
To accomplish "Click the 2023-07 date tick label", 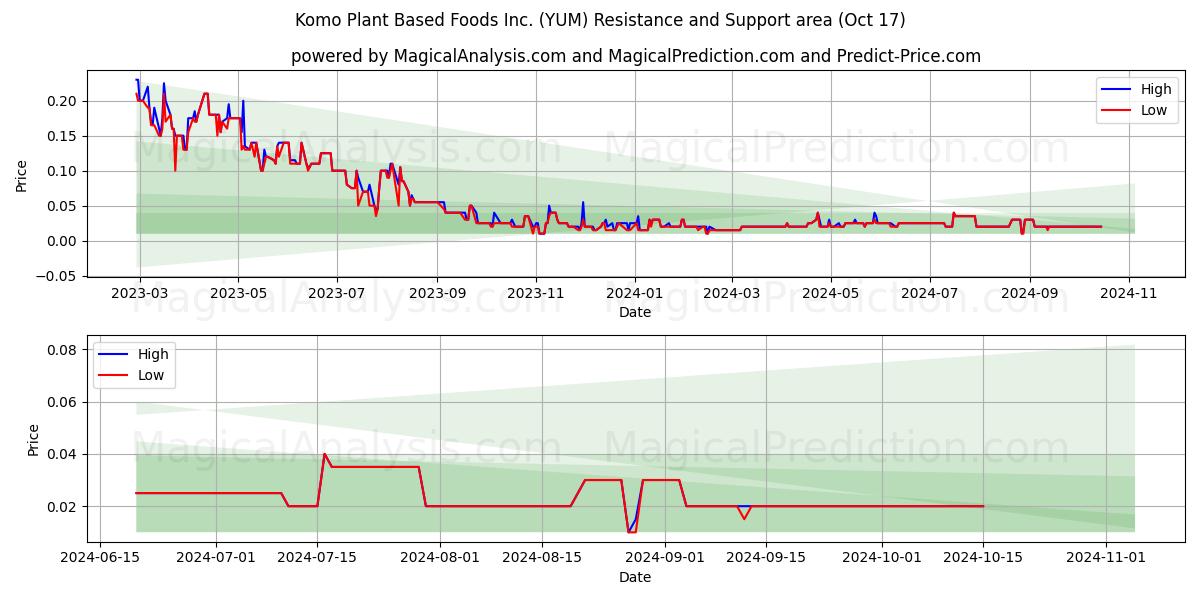I will (337, 294).
